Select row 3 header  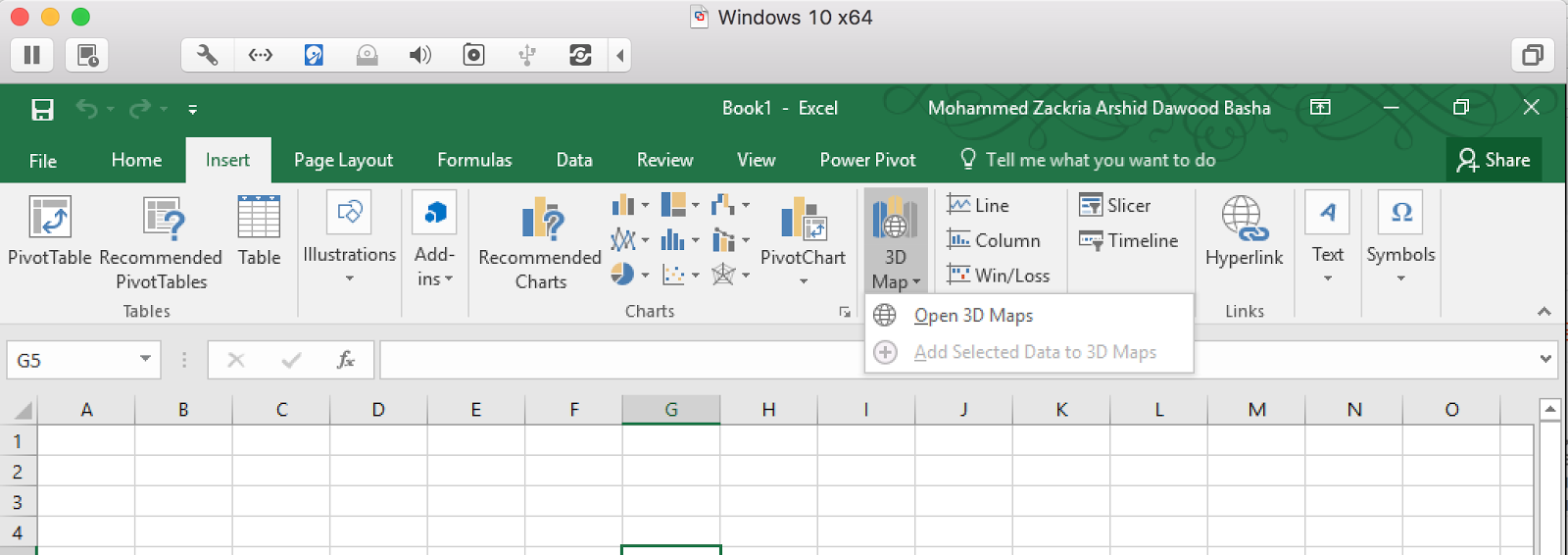[18, 502]
